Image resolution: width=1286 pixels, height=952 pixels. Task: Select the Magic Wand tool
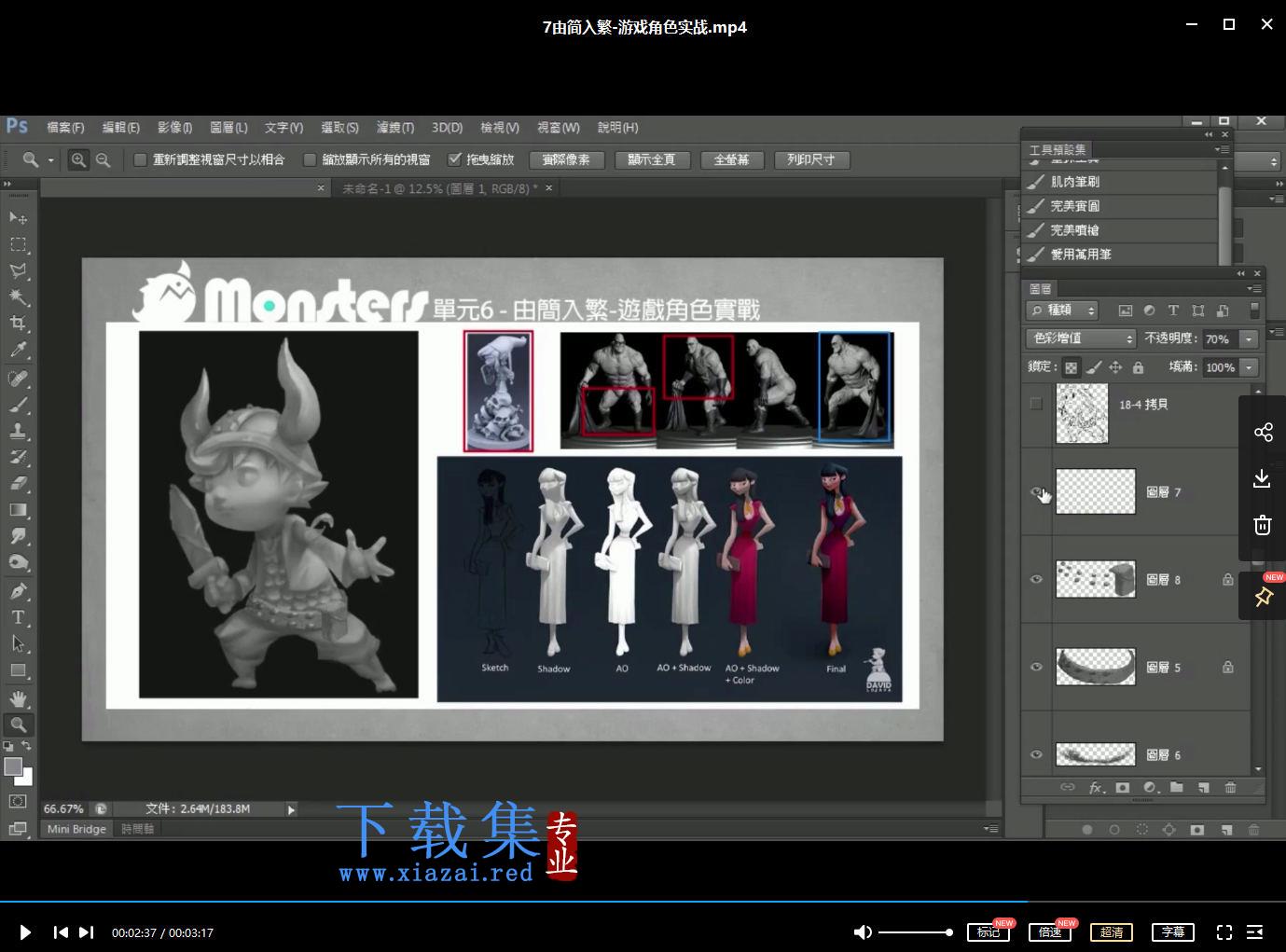(x=18, y=297)
